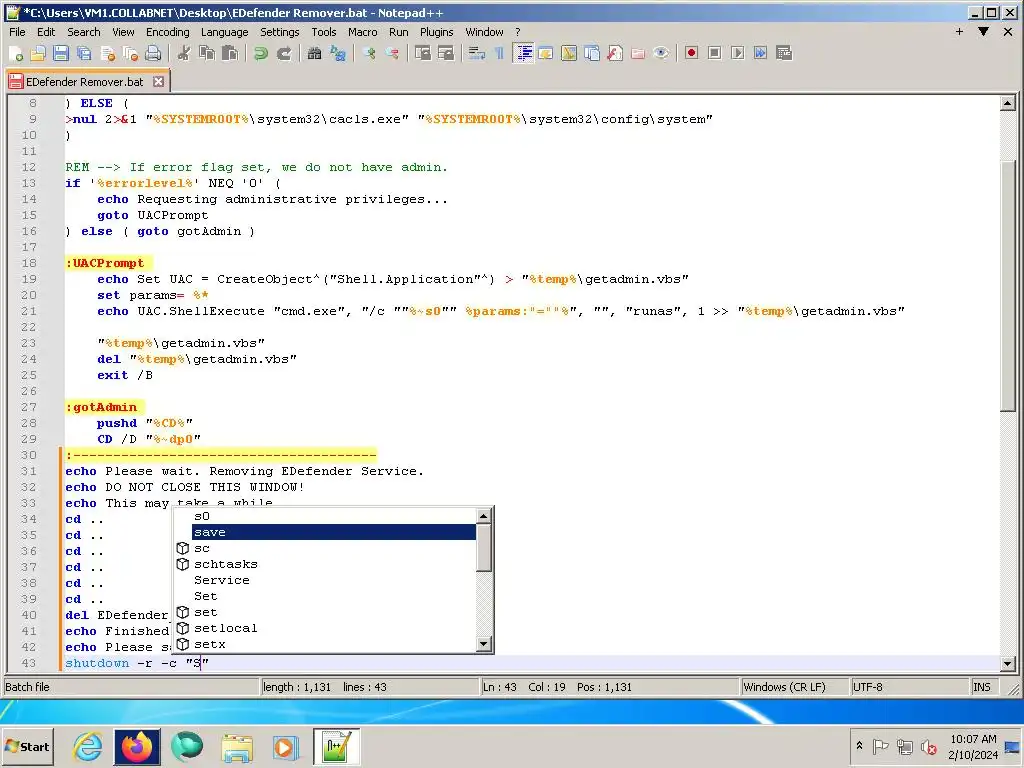
Task: Play back the recorded macro
Action: (737, 54)
